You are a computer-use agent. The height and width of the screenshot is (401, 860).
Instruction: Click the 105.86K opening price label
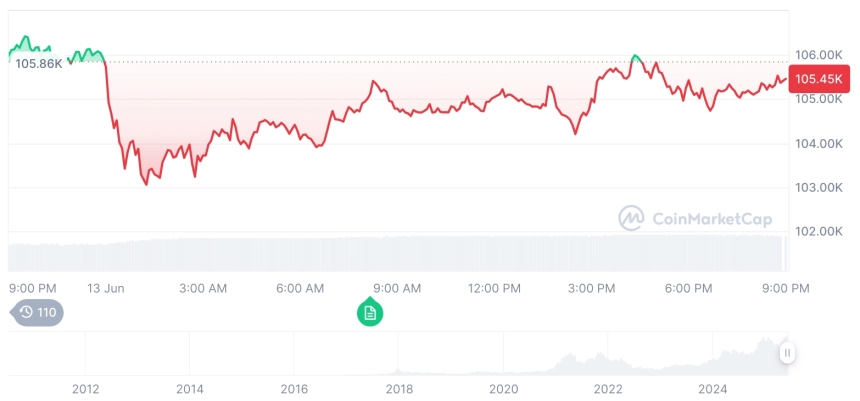(x=38, y=63)
